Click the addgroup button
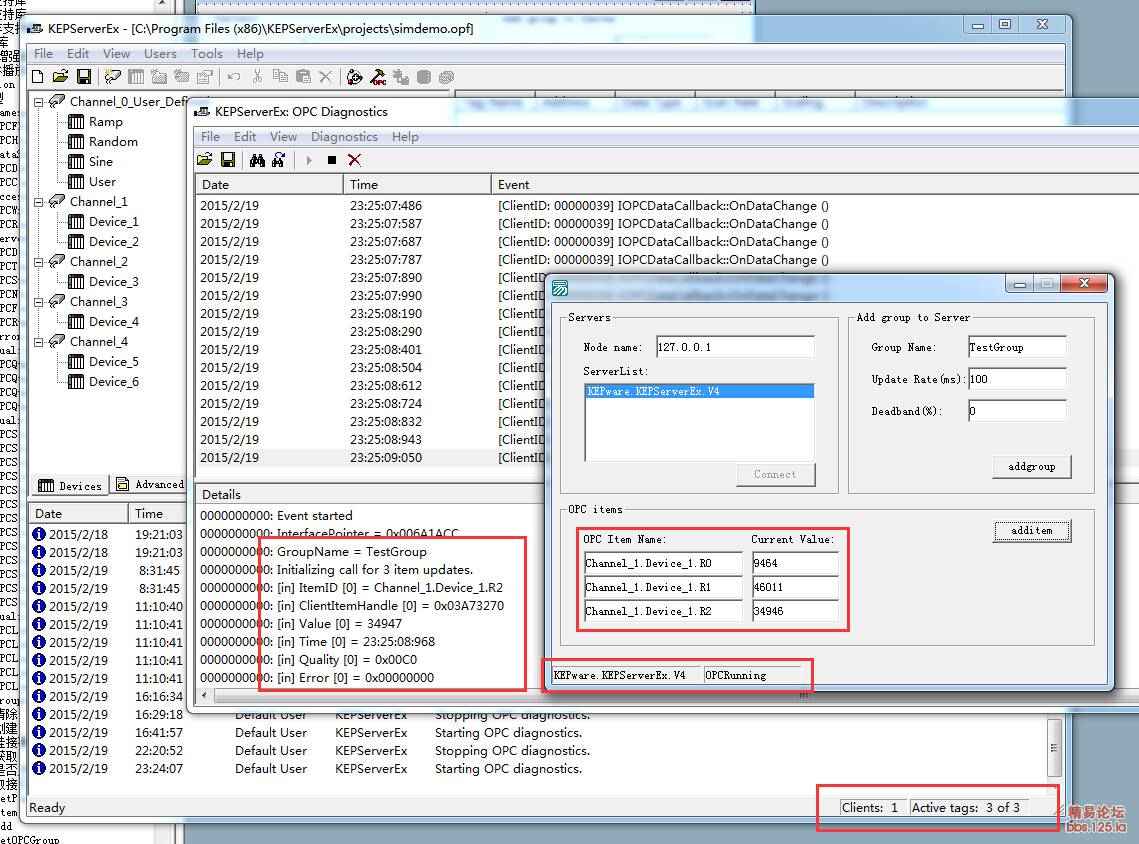1139x844 pixels. 1031,467
